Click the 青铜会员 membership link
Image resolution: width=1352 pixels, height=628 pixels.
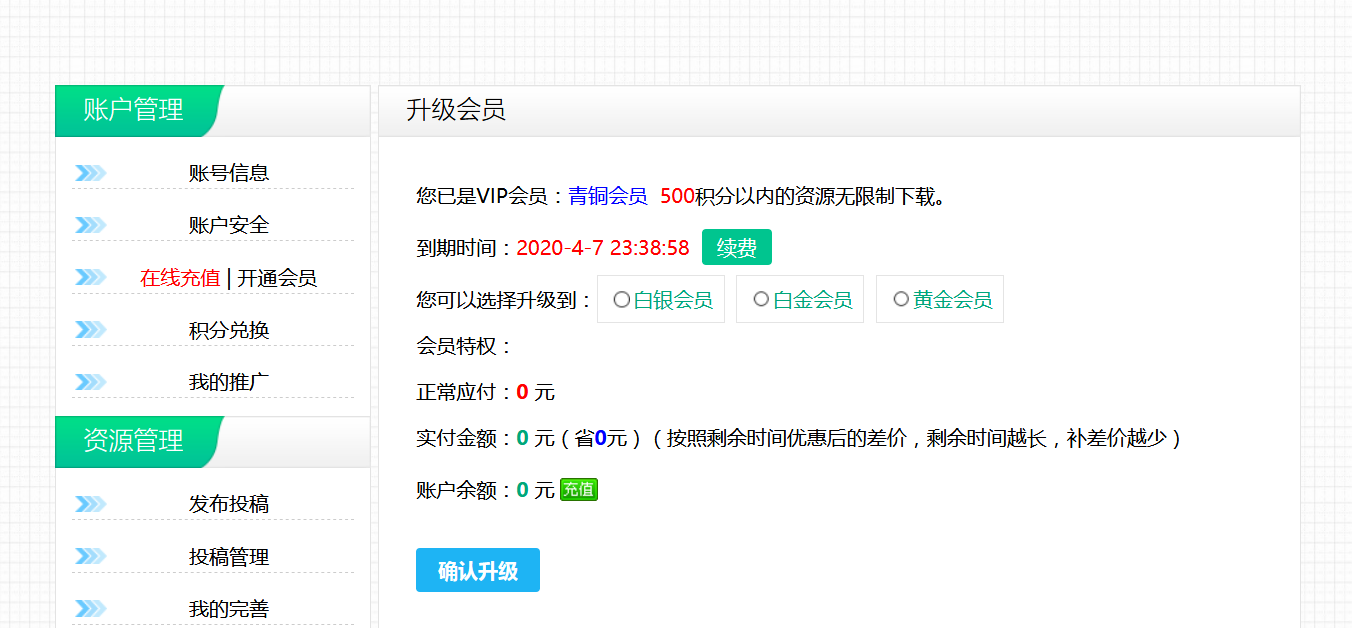tap(608, 196)
